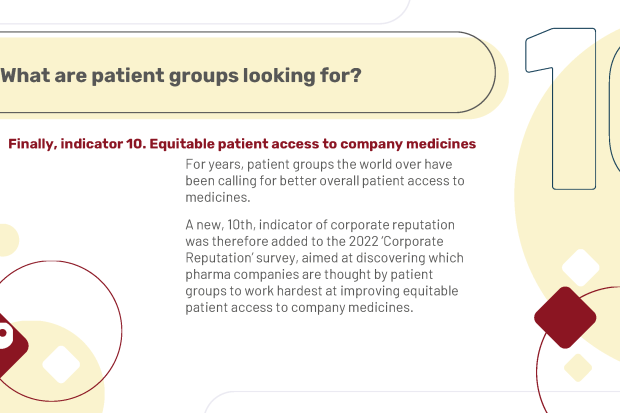Click the cream pill-shaped heading banner
This screenshot has height=413, width=620.
[247, 75]
